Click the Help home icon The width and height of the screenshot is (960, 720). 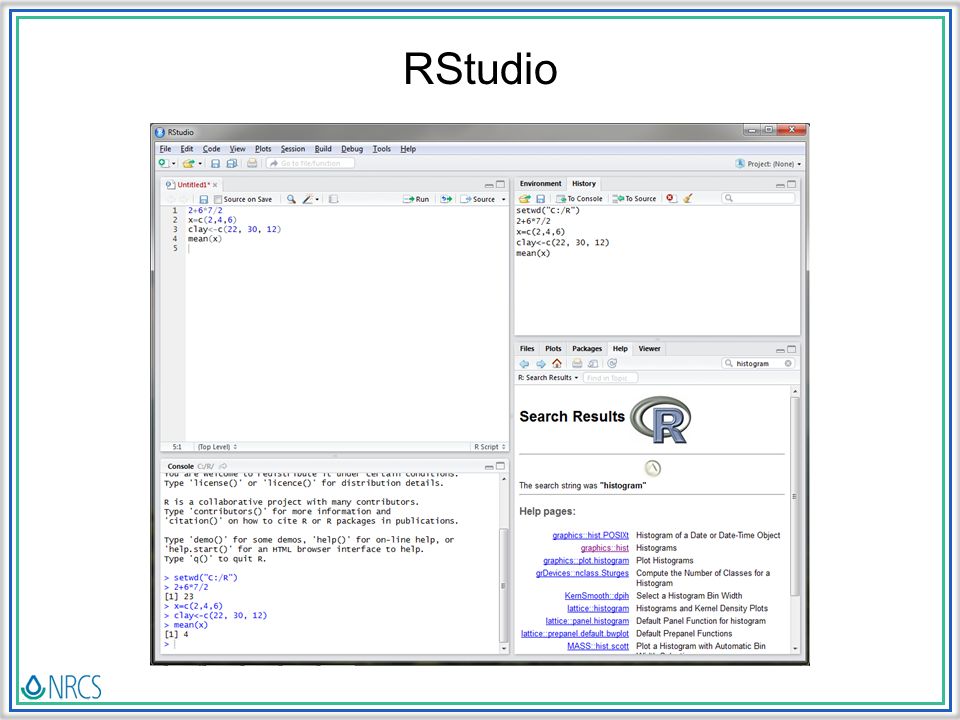pyautogui.click(x=557, y=363)
